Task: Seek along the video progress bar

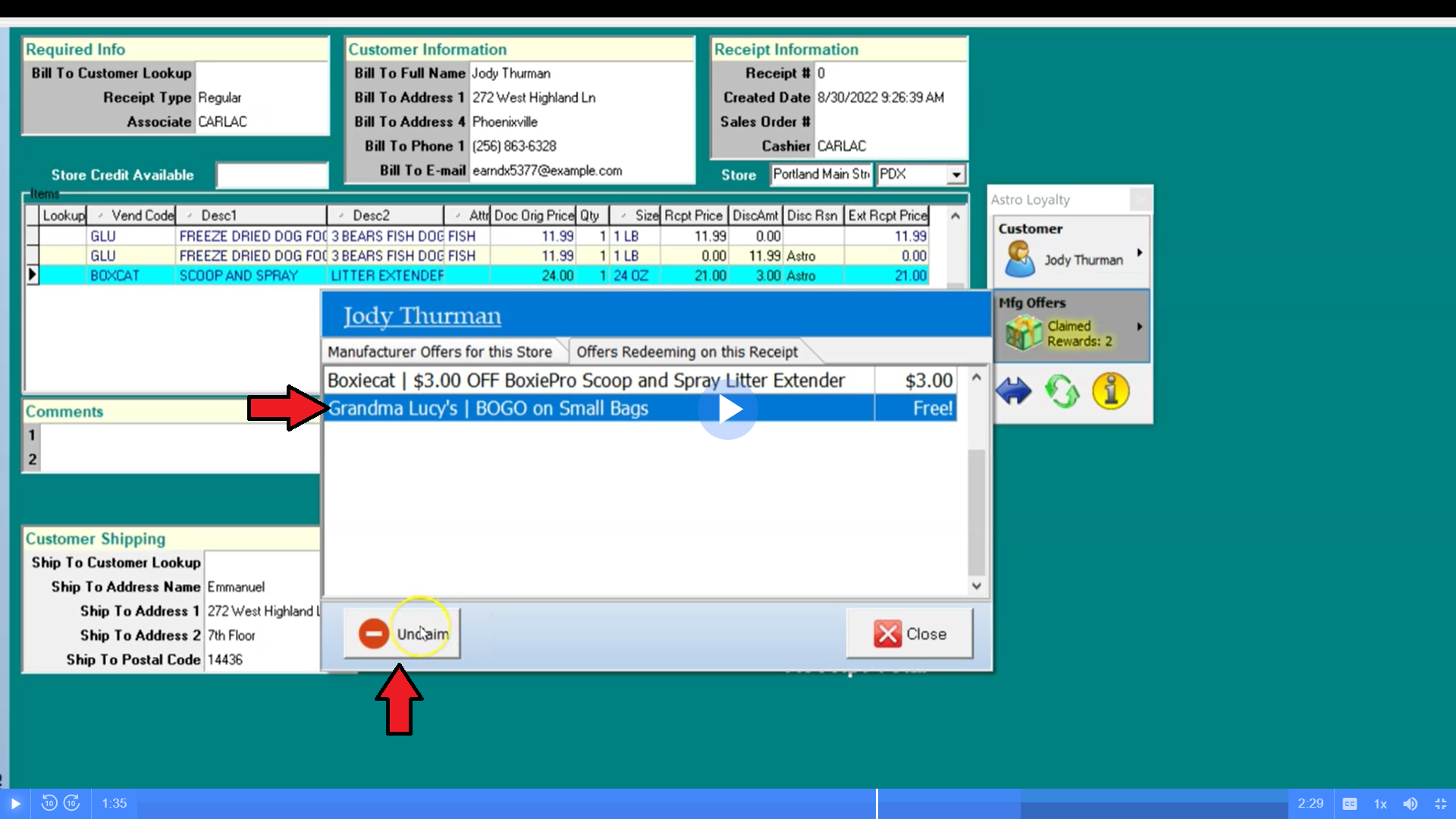Action: (x=713, y=804)
